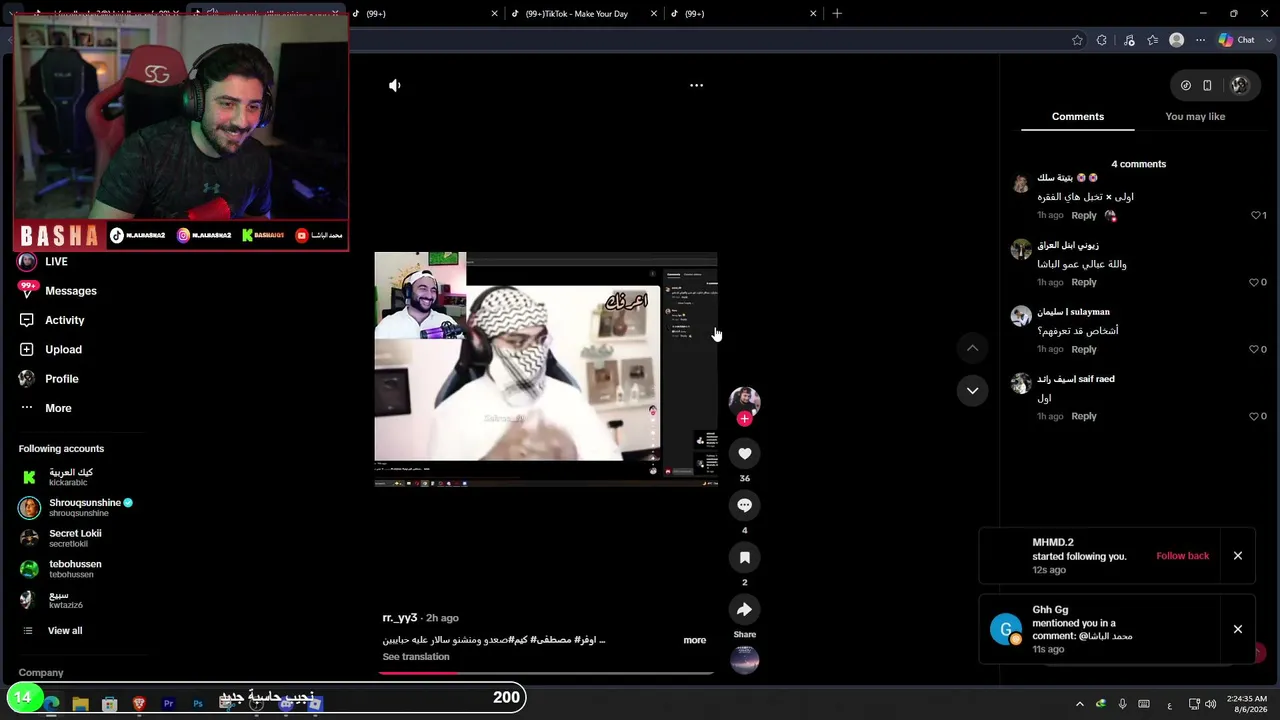Favorite this page with the star icon
Viewport: 1280px width, 720px height.
pyautogui.click(x=1077, y=40)
